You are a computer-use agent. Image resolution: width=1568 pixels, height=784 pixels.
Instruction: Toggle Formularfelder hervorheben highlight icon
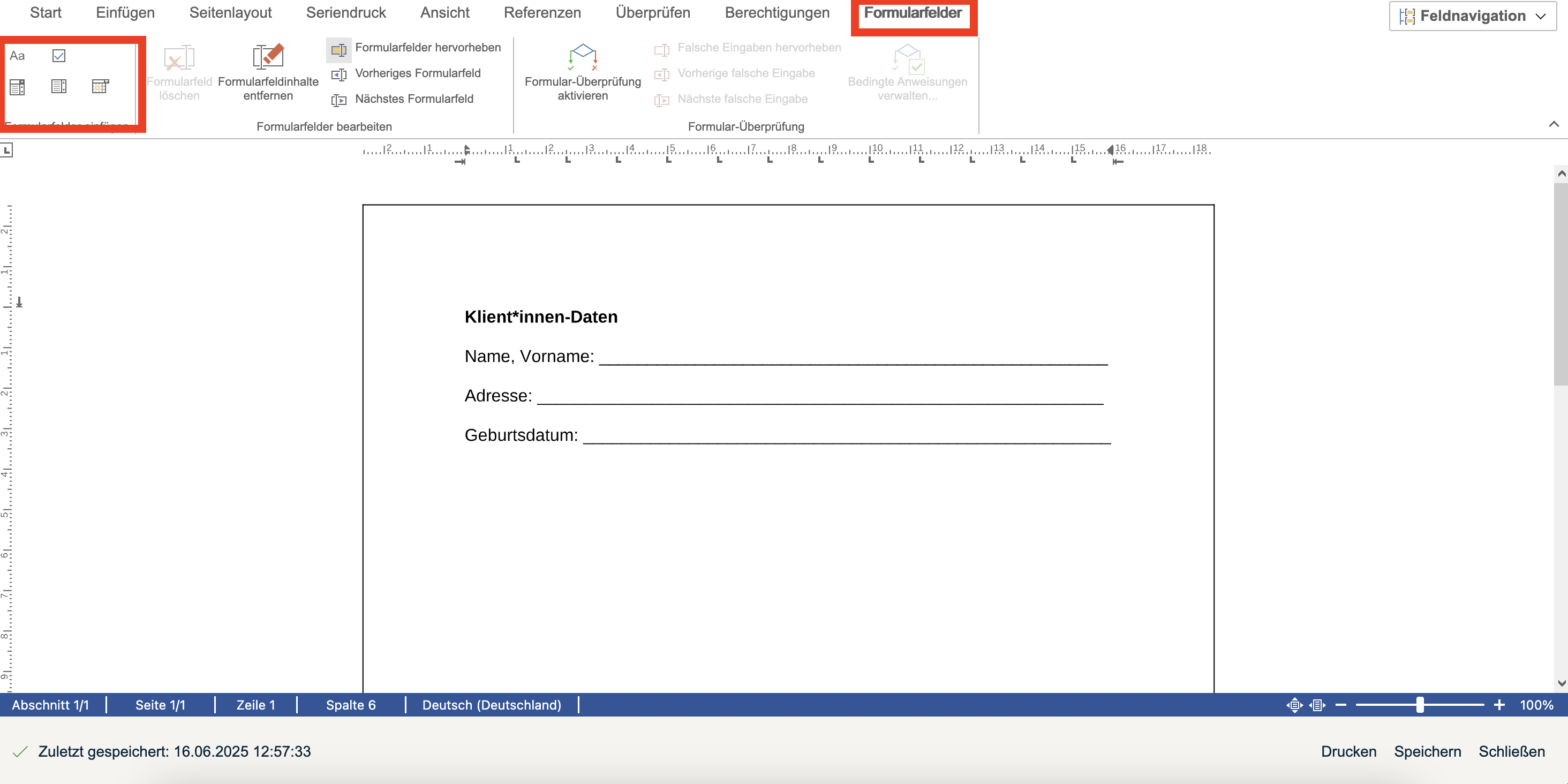339,49
